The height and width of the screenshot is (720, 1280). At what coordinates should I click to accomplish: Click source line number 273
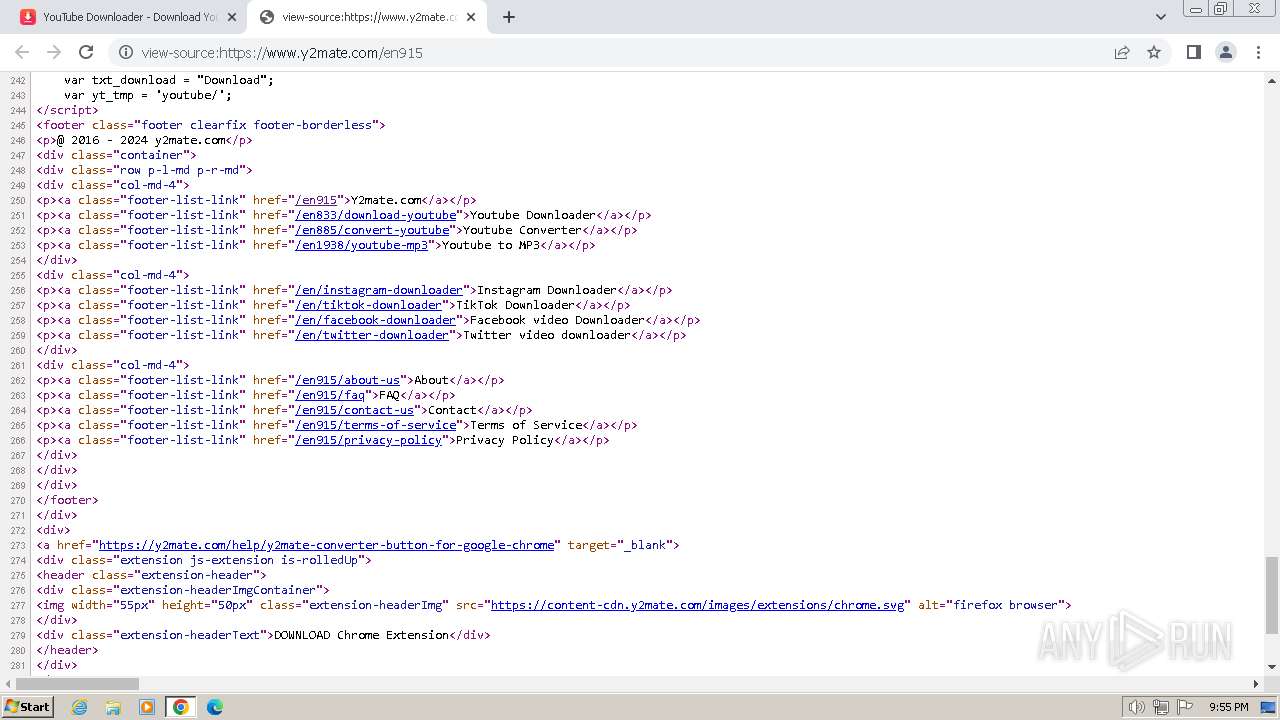(17, 545)
